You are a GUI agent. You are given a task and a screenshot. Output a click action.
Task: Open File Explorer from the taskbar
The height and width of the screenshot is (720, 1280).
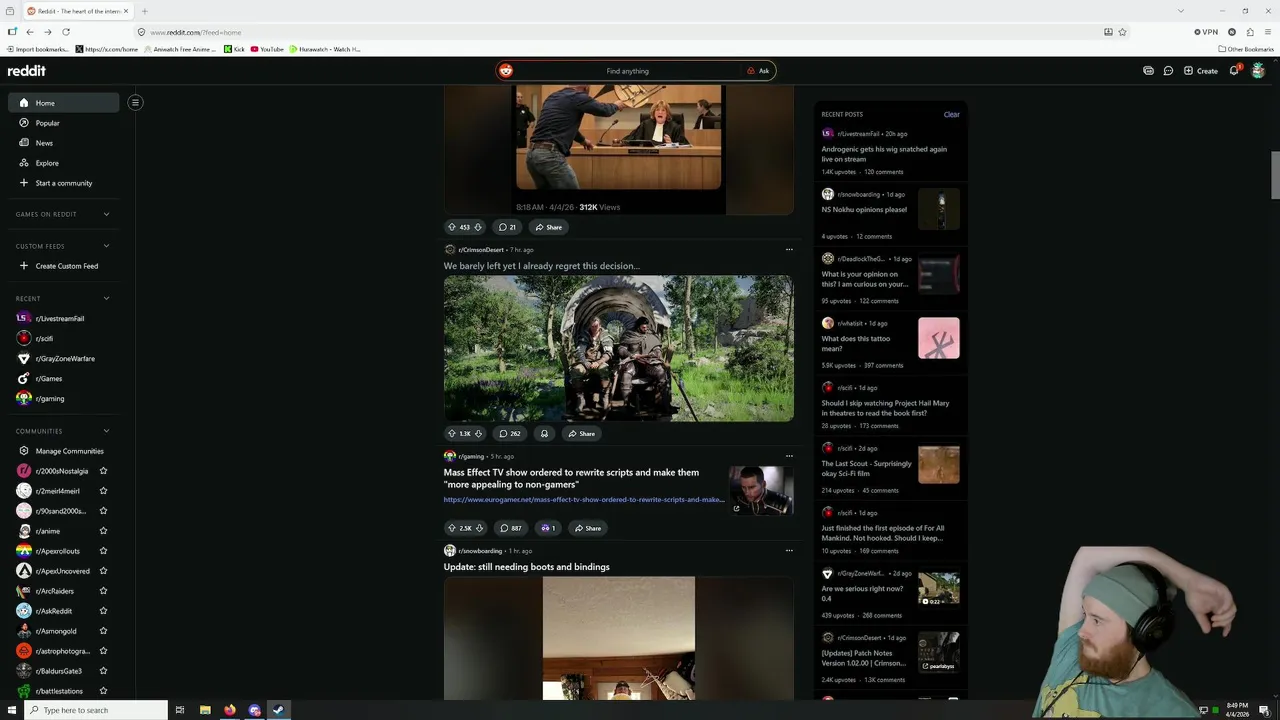tap(205, 710)
